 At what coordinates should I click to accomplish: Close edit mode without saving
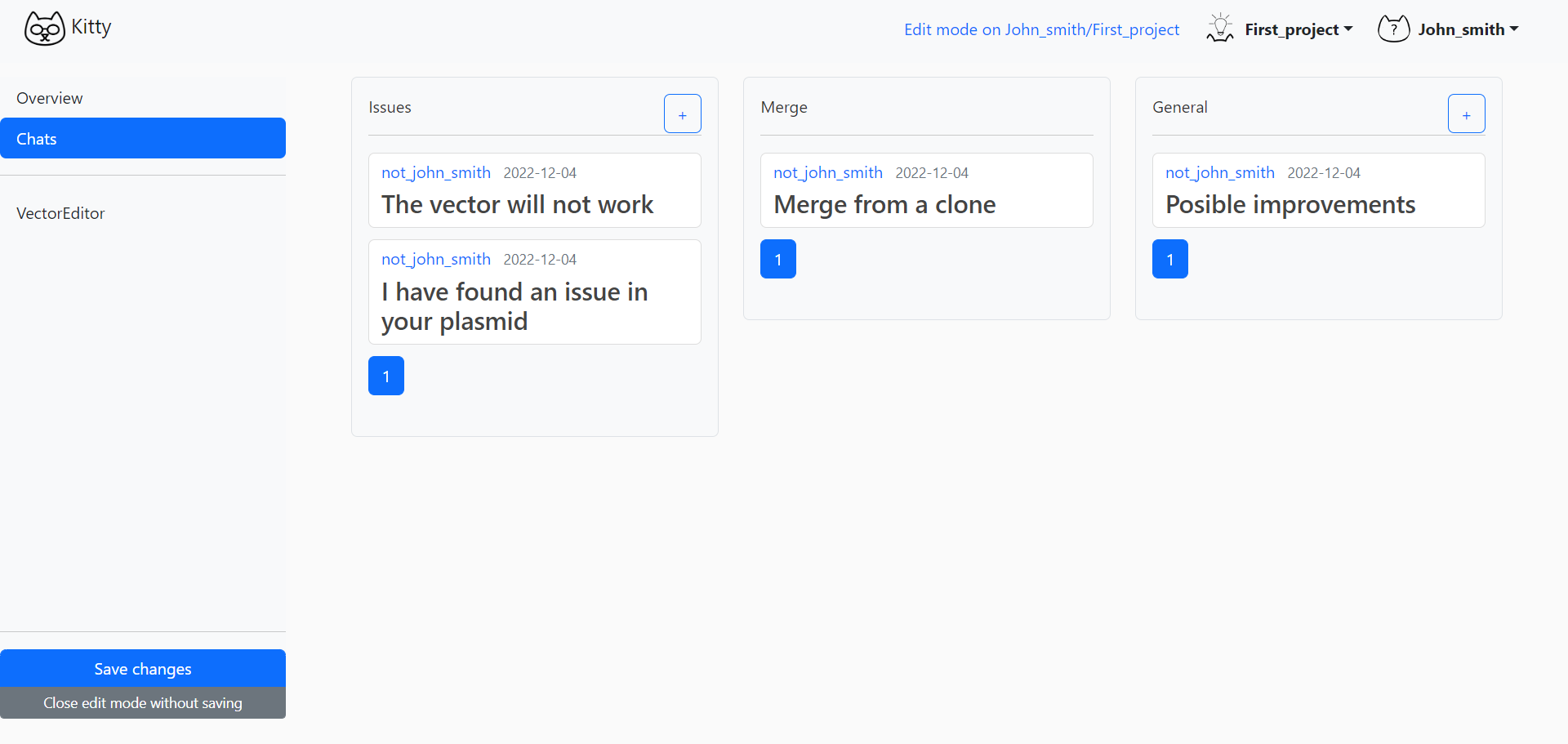pyautogui.click(x=143, y=703)
